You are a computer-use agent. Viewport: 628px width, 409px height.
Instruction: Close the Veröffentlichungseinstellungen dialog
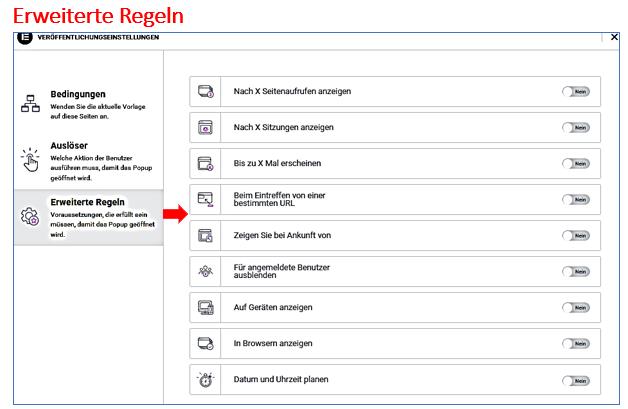[x=614, y=37]
